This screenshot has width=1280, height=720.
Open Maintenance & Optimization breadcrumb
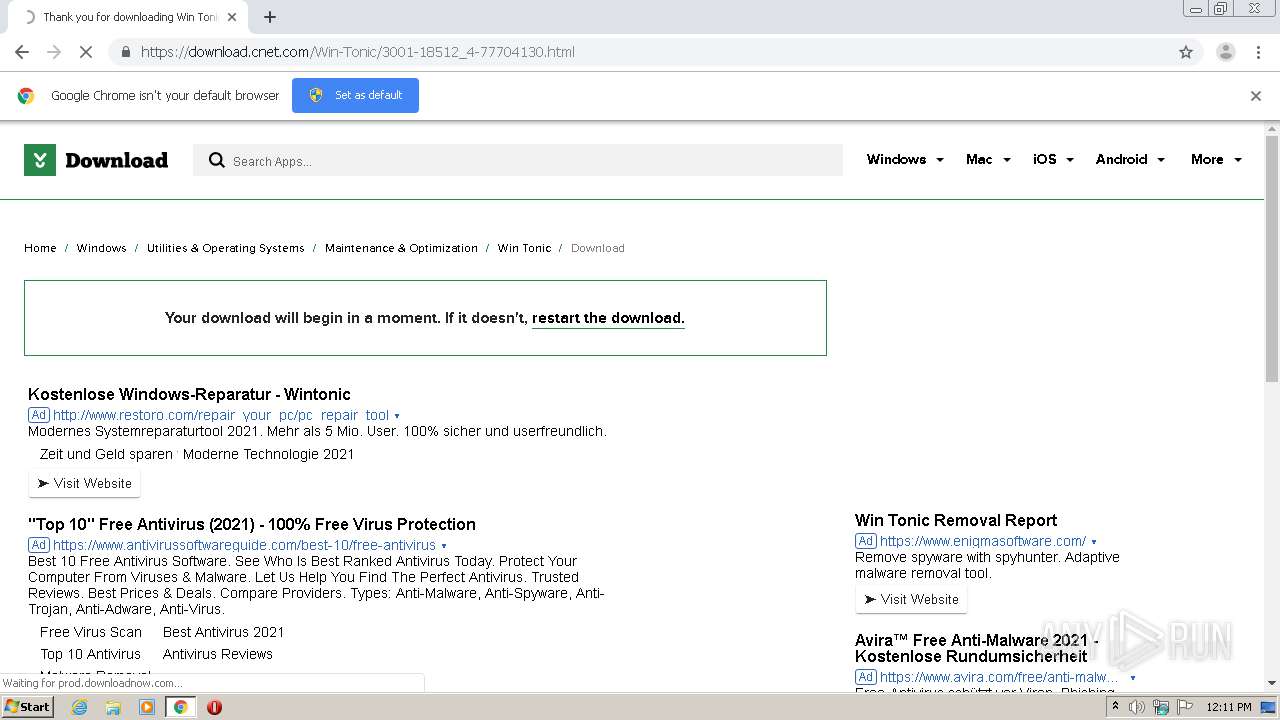(x=401, y=248)
